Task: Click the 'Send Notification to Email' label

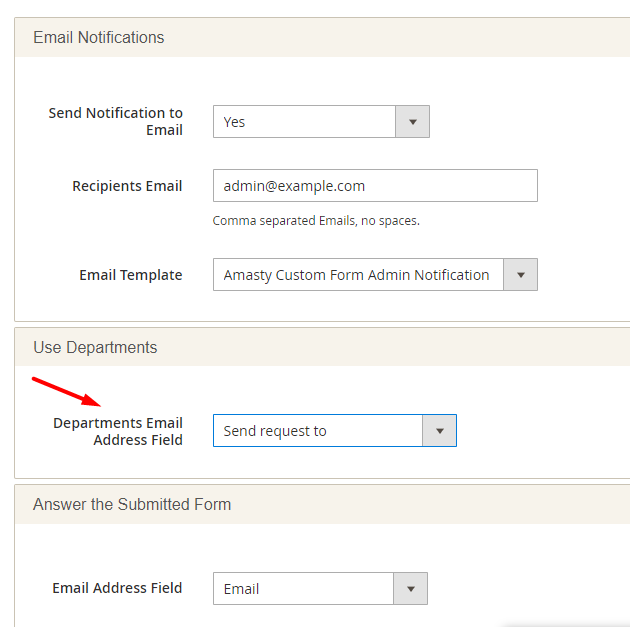Action: (116, 121)
